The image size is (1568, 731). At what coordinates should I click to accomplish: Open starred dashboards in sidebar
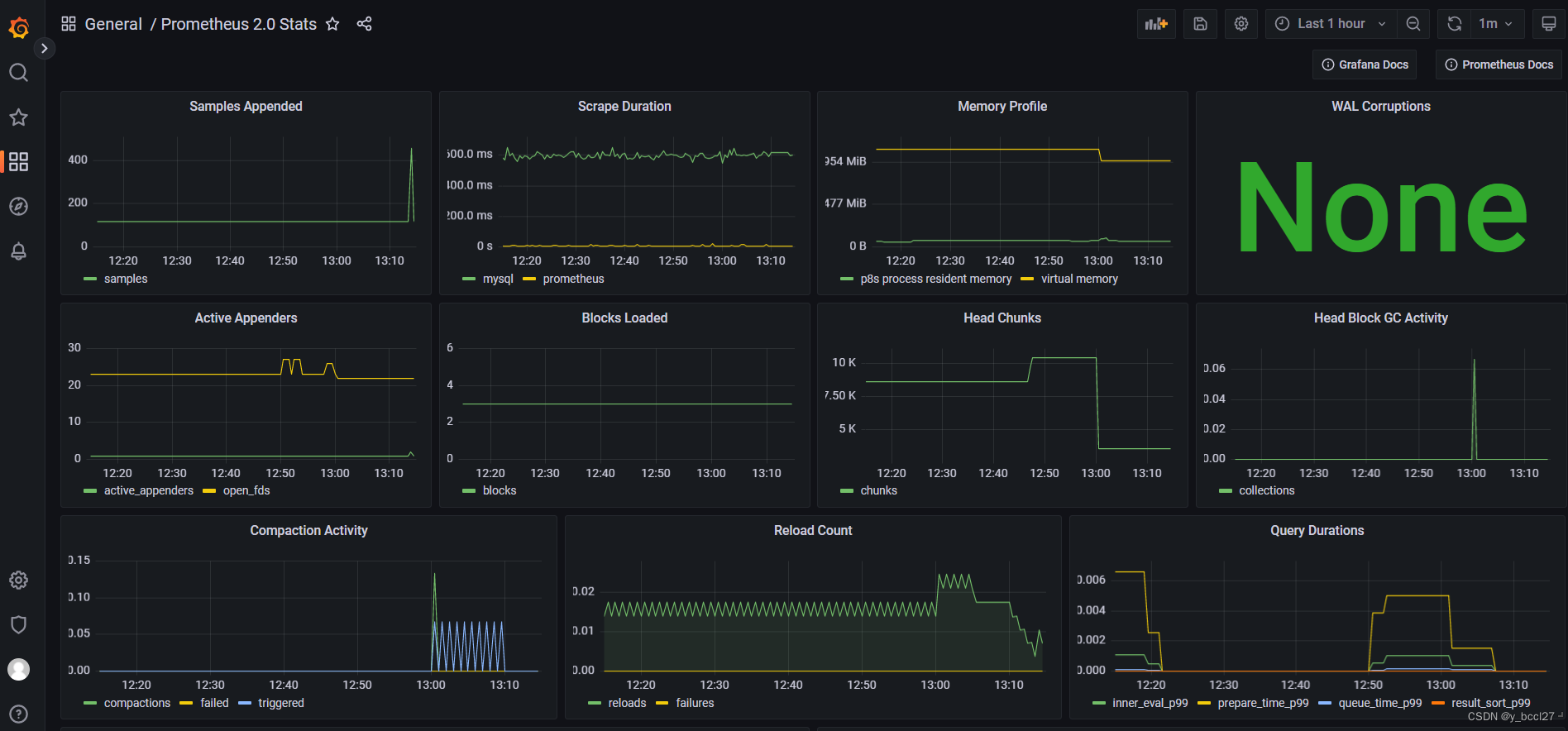click(18, 117)
